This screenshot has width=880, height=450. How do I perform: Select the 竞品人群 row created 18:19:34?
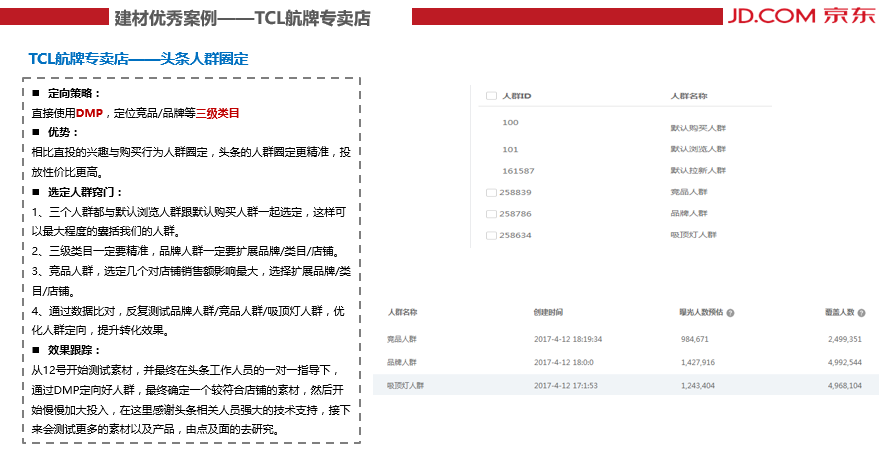pos(625,339)
